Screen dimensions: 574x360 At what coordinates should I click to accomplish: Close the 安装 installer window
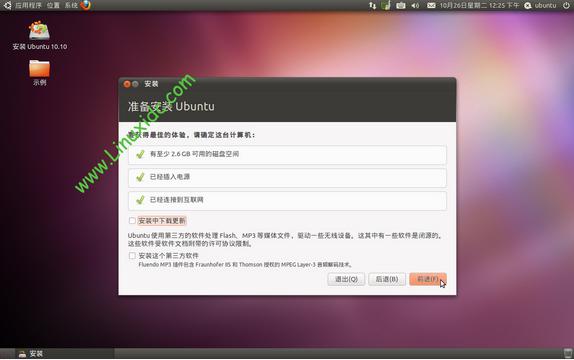point(127,84)
